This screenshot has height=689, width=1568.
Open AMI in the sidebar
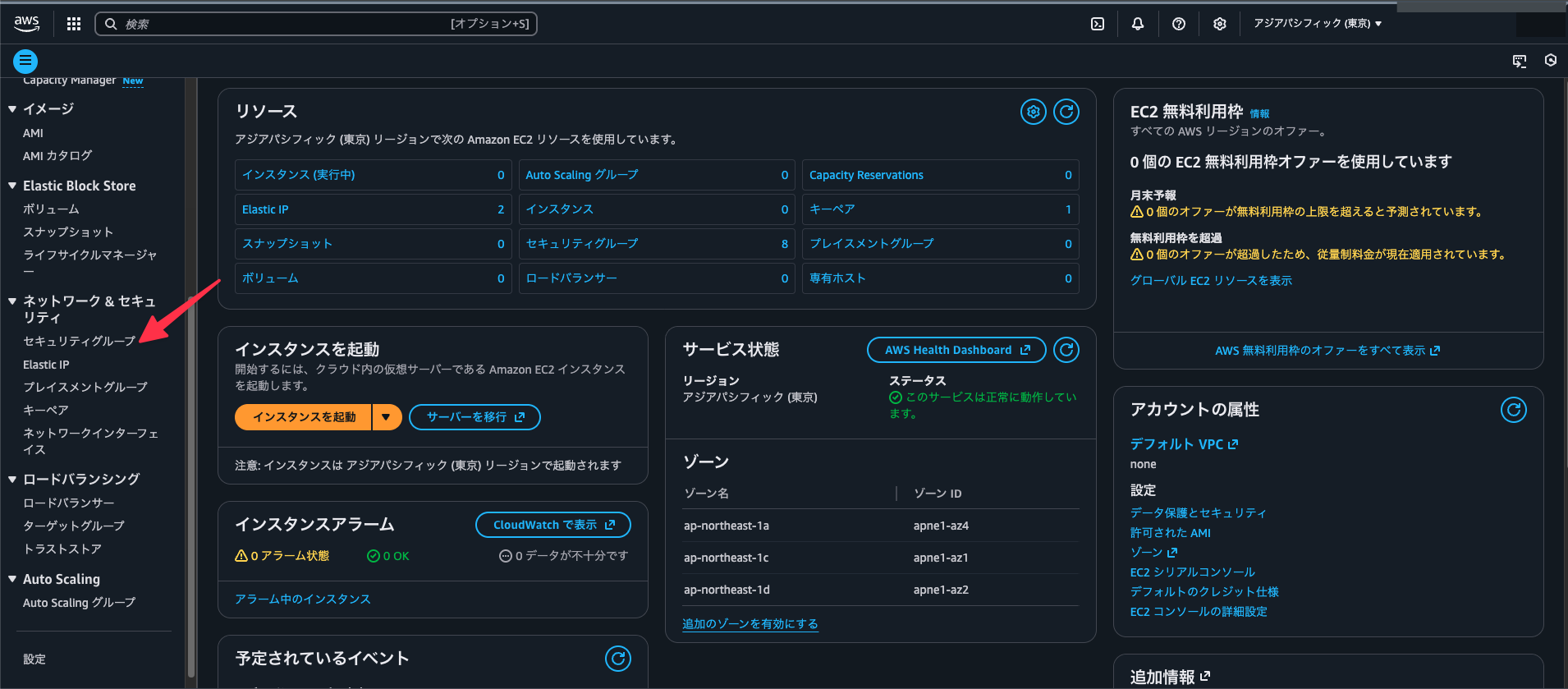point(33,133)
